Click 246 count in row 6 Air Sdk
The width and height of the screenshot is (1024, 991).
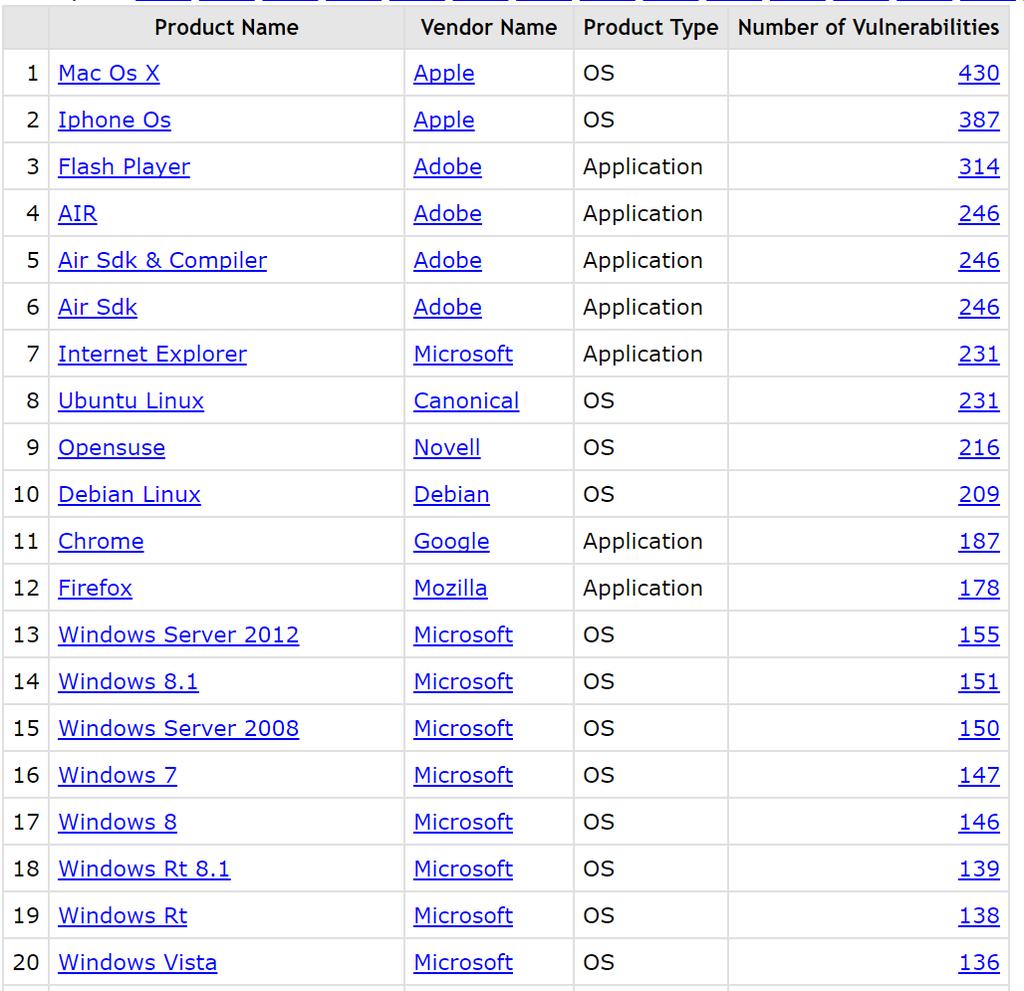click(x=978, y=307)
